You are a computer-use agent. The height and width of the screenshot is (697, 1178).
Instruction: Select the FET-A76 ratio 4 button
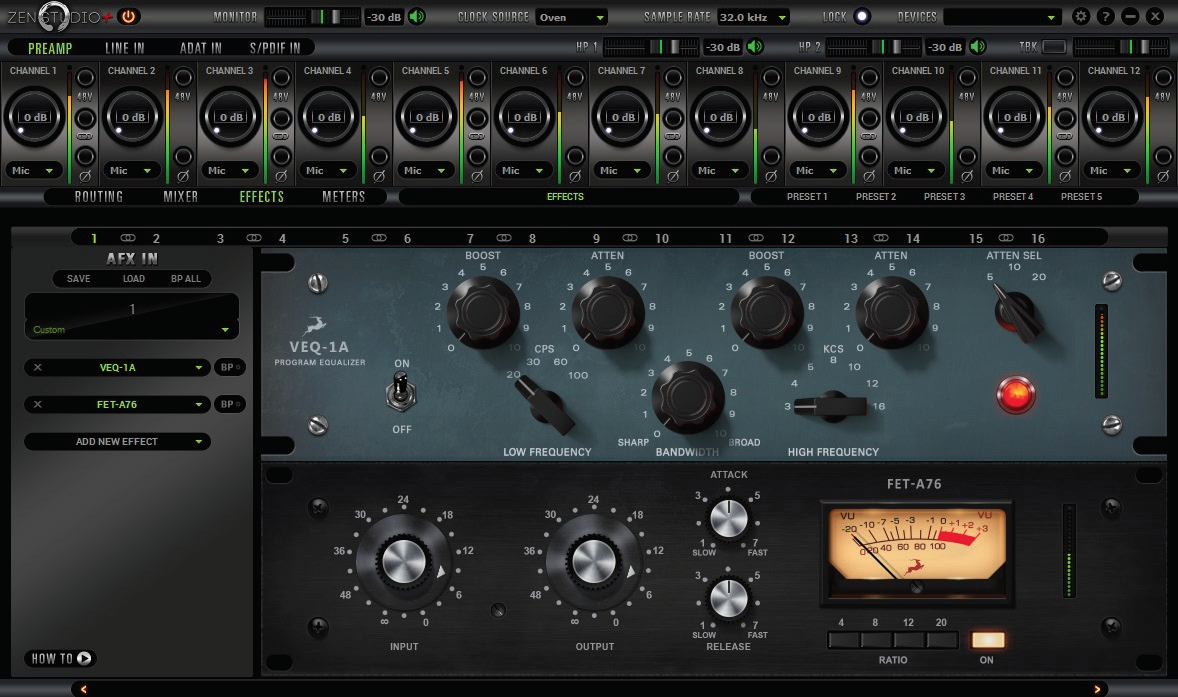[844, 640]
